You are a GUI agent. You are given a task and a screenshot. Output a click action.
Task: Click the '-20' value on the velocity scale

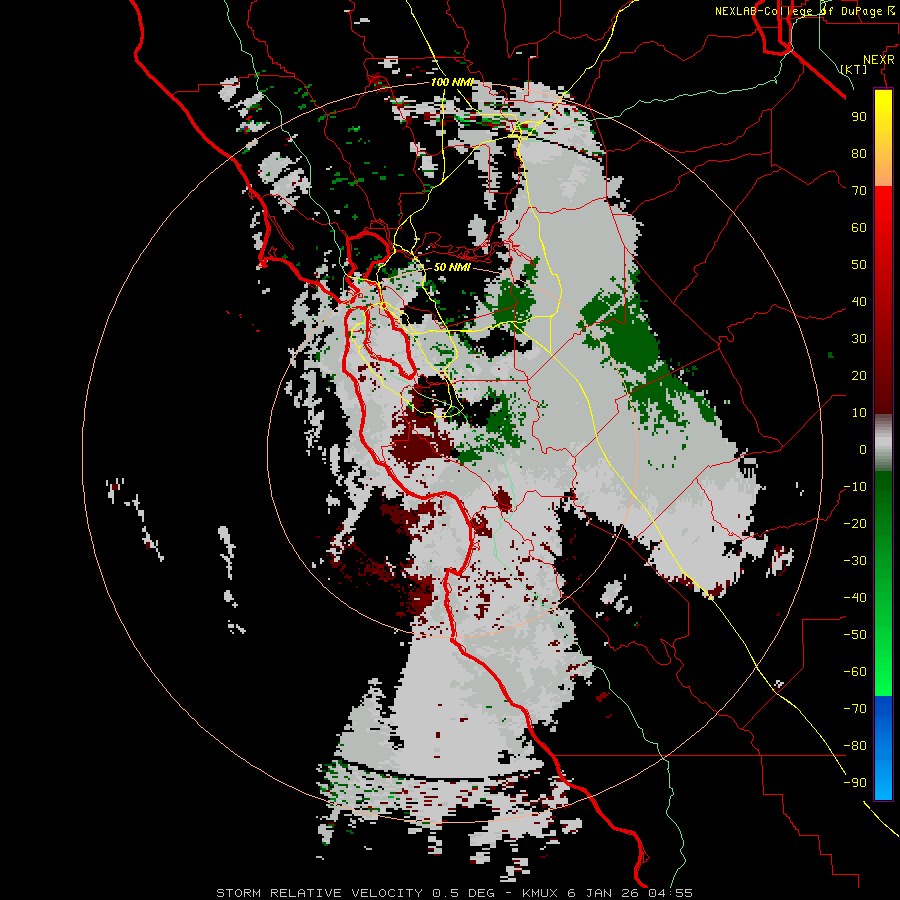[x=855, y=523]
